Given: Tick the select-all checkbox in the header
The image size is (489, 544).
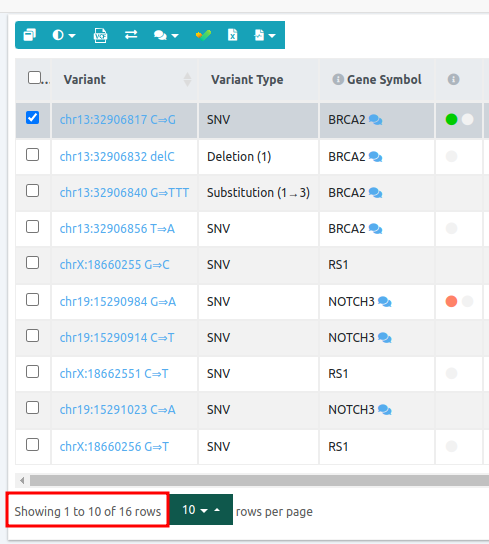Looking at the screenshot, I should (34, 78).
